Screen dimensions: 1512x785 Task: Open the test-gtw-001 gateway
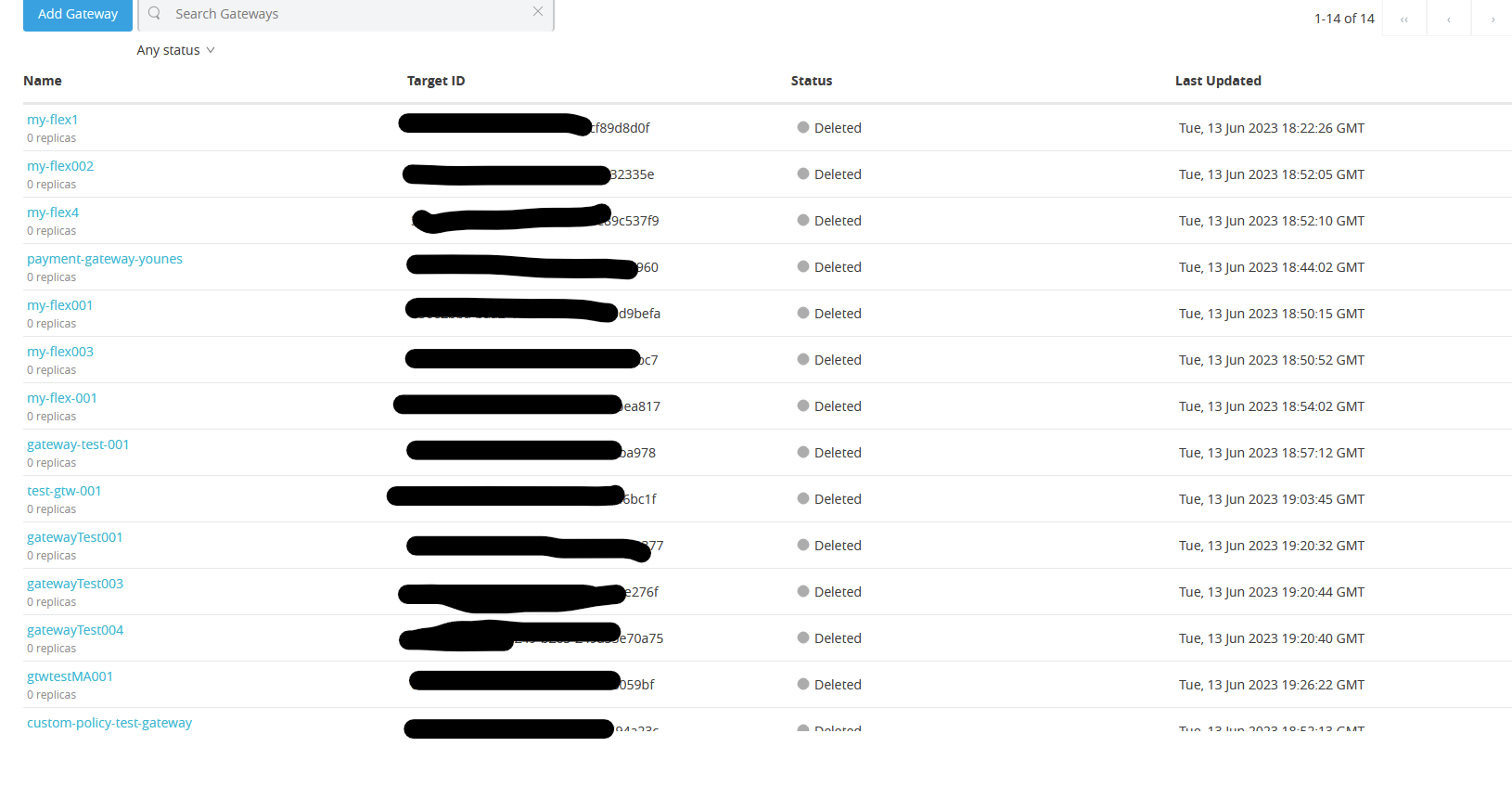(64, 490)
